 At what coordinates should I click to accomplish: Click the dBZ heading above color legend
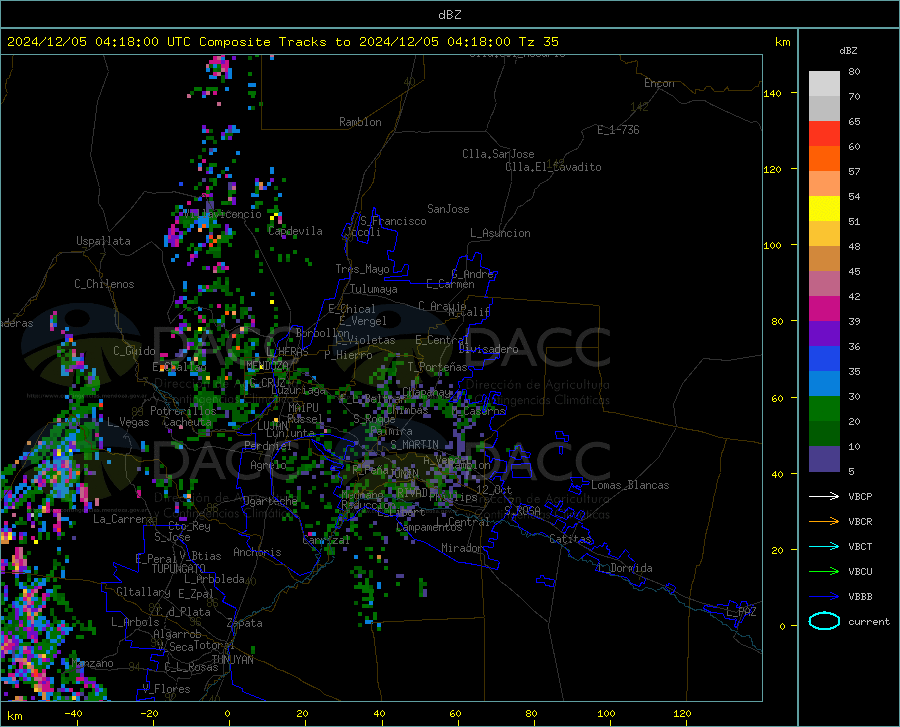click(848, 50)
